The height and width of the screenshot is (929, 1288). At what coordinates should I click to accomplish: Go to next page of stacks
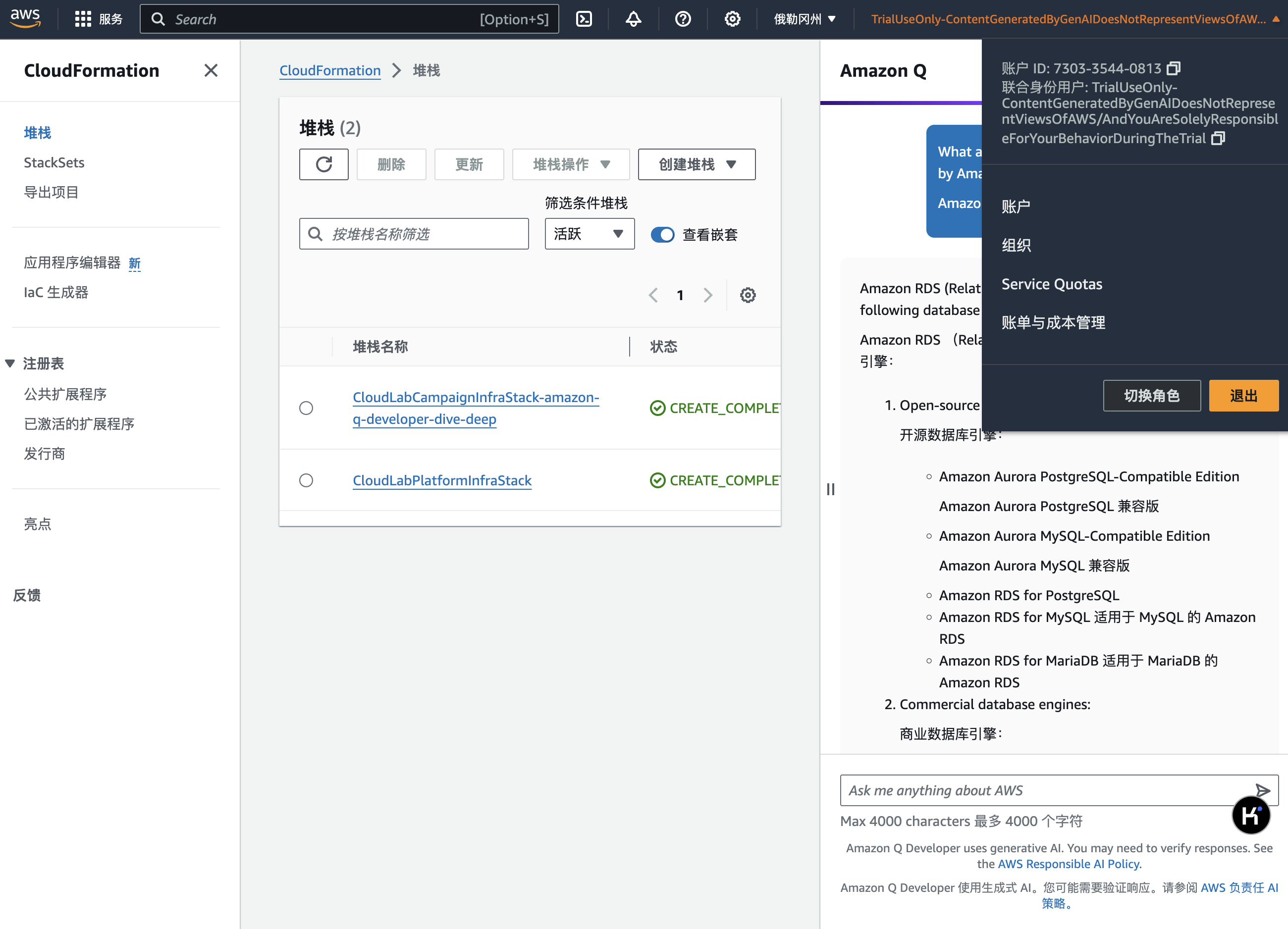pos(707,295)
